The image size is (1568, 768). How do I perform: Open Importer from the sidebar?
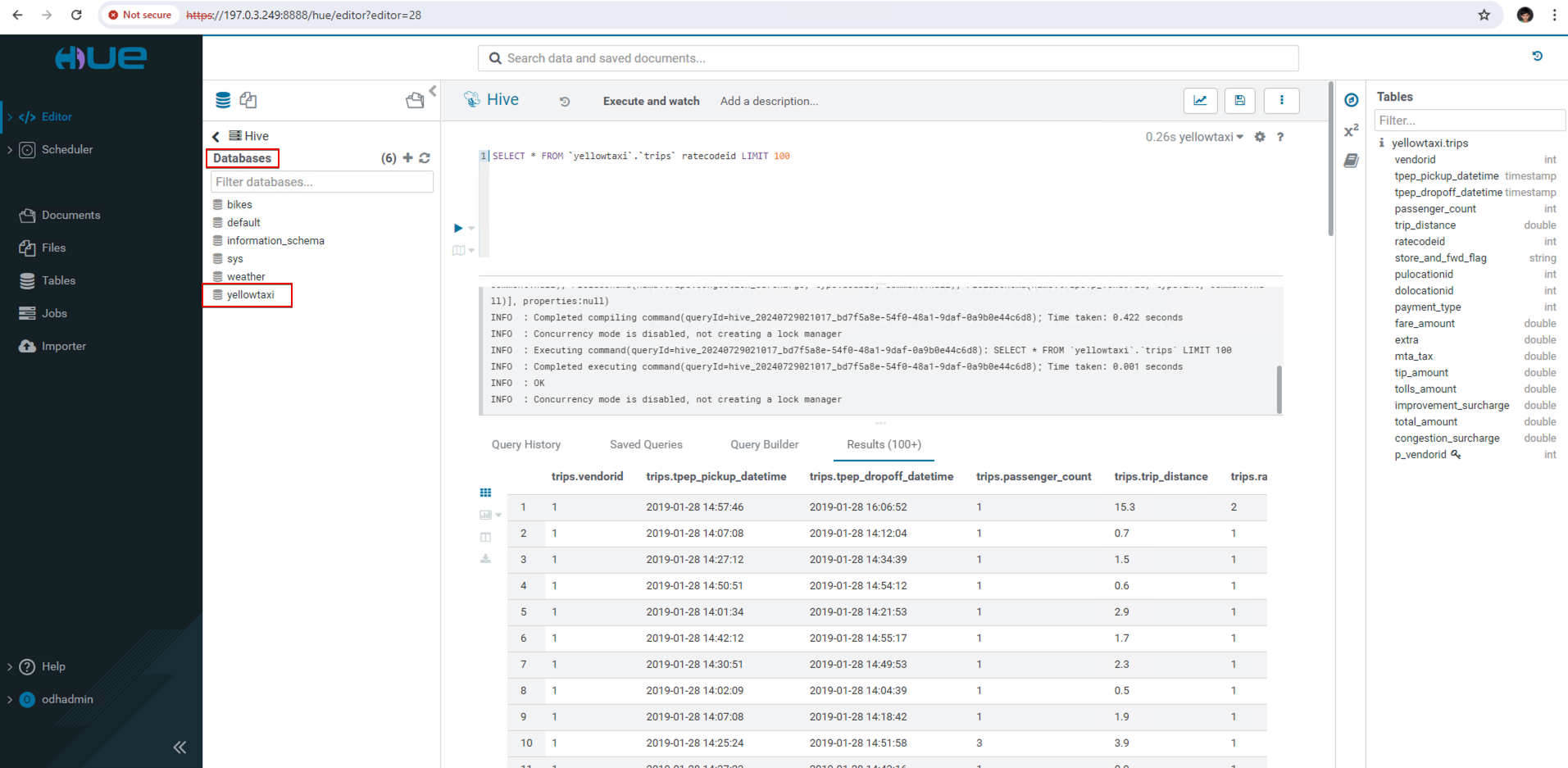(63, 346)
